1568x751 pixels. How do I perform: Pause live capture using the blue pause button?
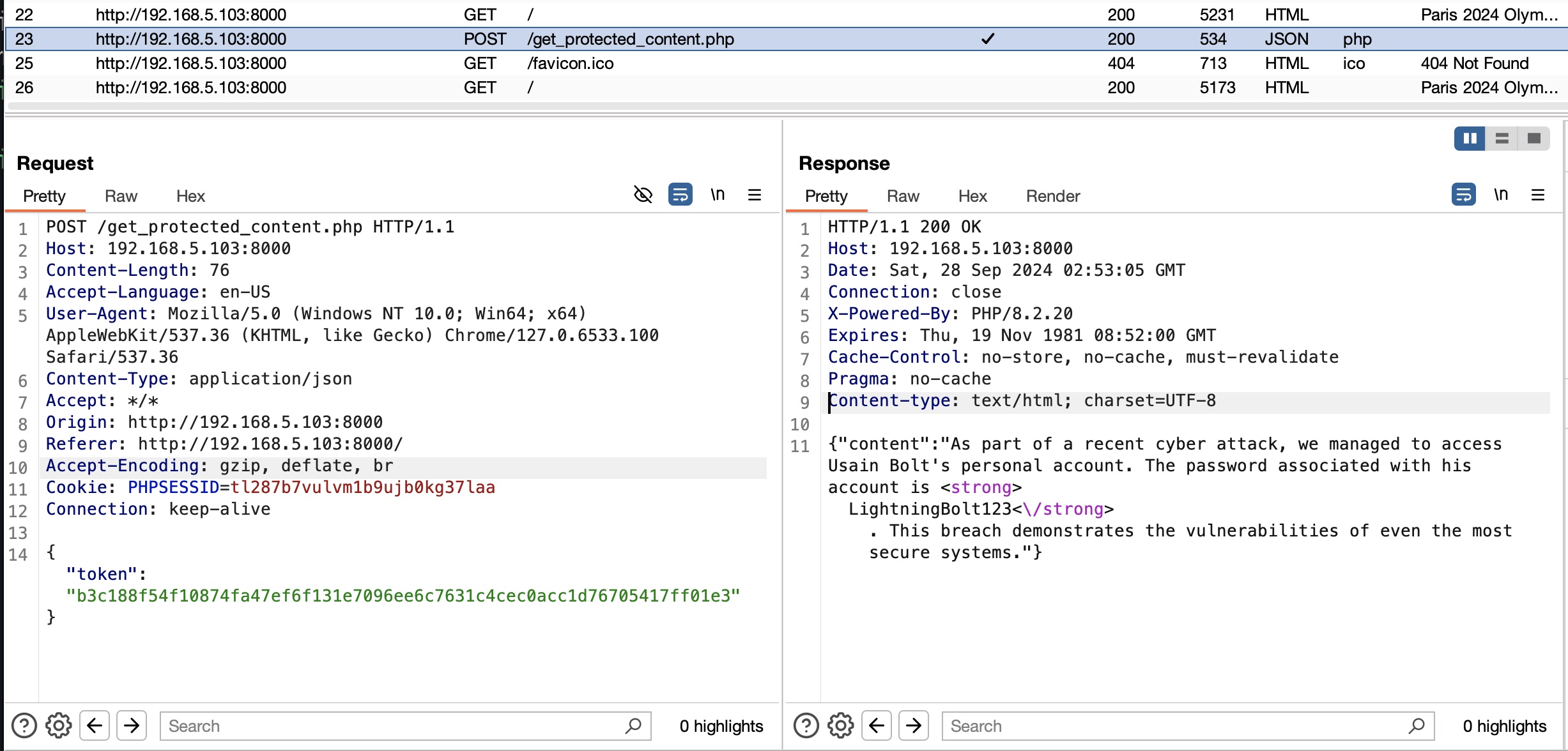(1470, 138)
